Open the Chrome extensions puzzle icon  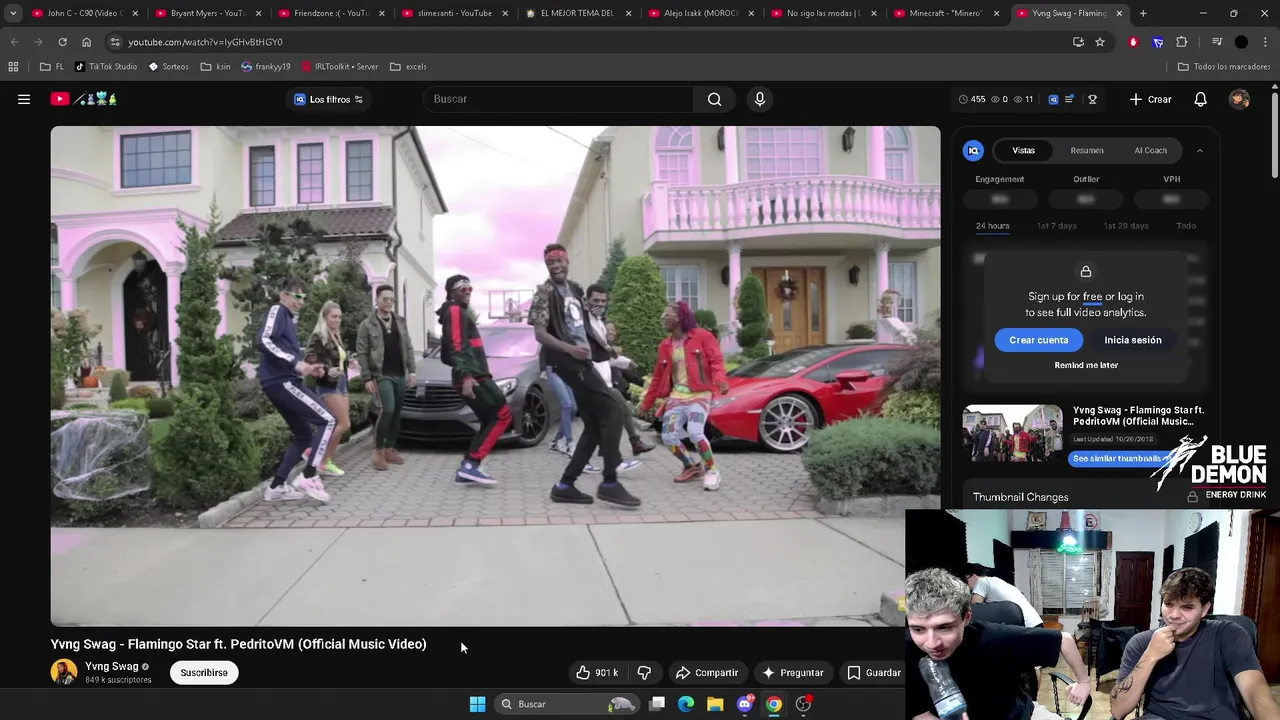1181,42
